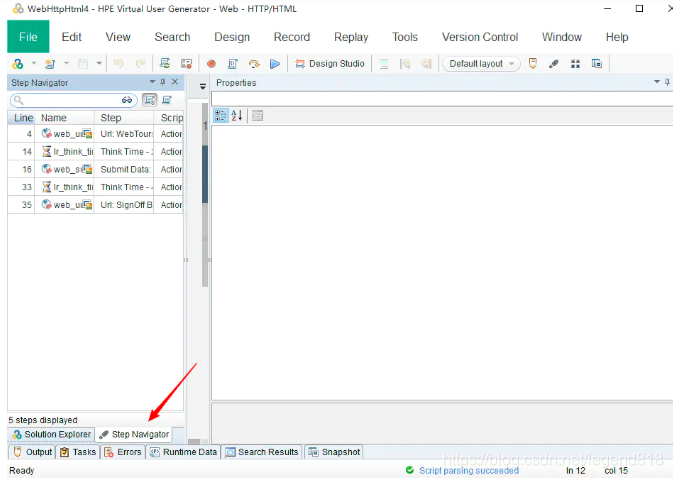Click the four-squares grid toolbar icon
This screenshot has height=478, width=673.
576,64
